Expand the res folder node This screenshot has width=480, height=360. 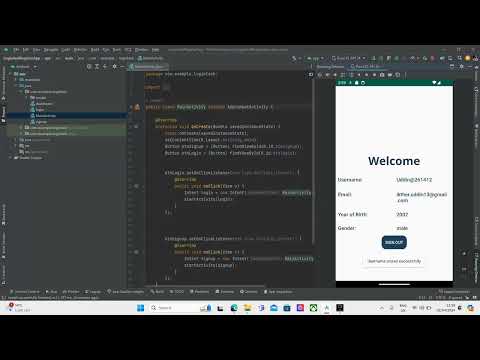(x=16, y=146)
